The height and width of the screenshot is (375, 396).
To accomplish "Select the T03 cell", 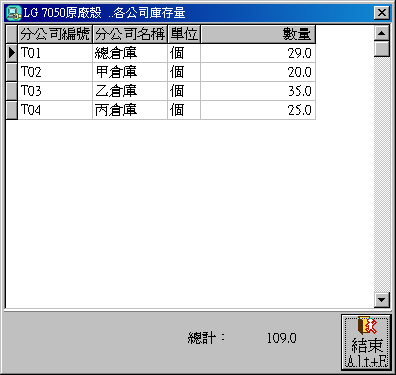I will (55, 91).
